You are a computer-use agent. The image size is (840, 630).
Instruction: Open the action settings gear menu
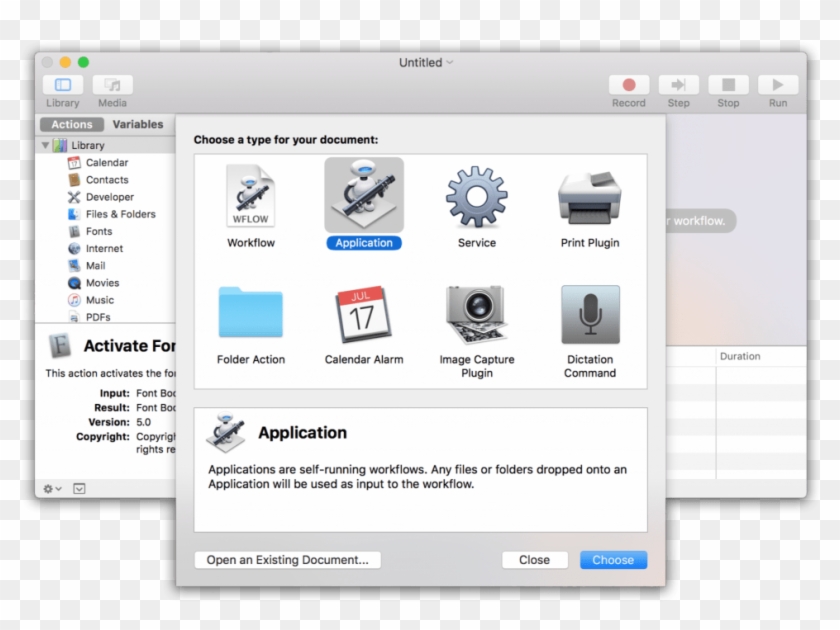coord(47,489)
